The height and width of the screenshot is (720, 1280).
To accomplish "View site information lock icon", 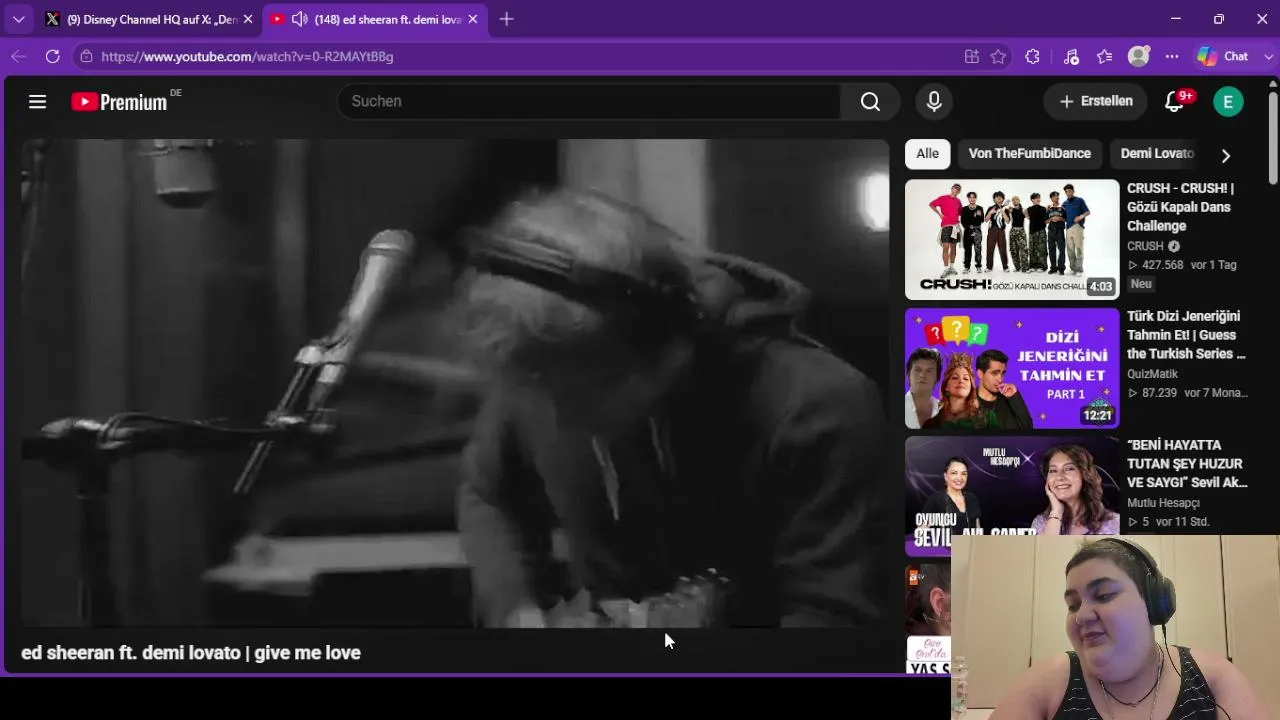I will pos(87,57).
